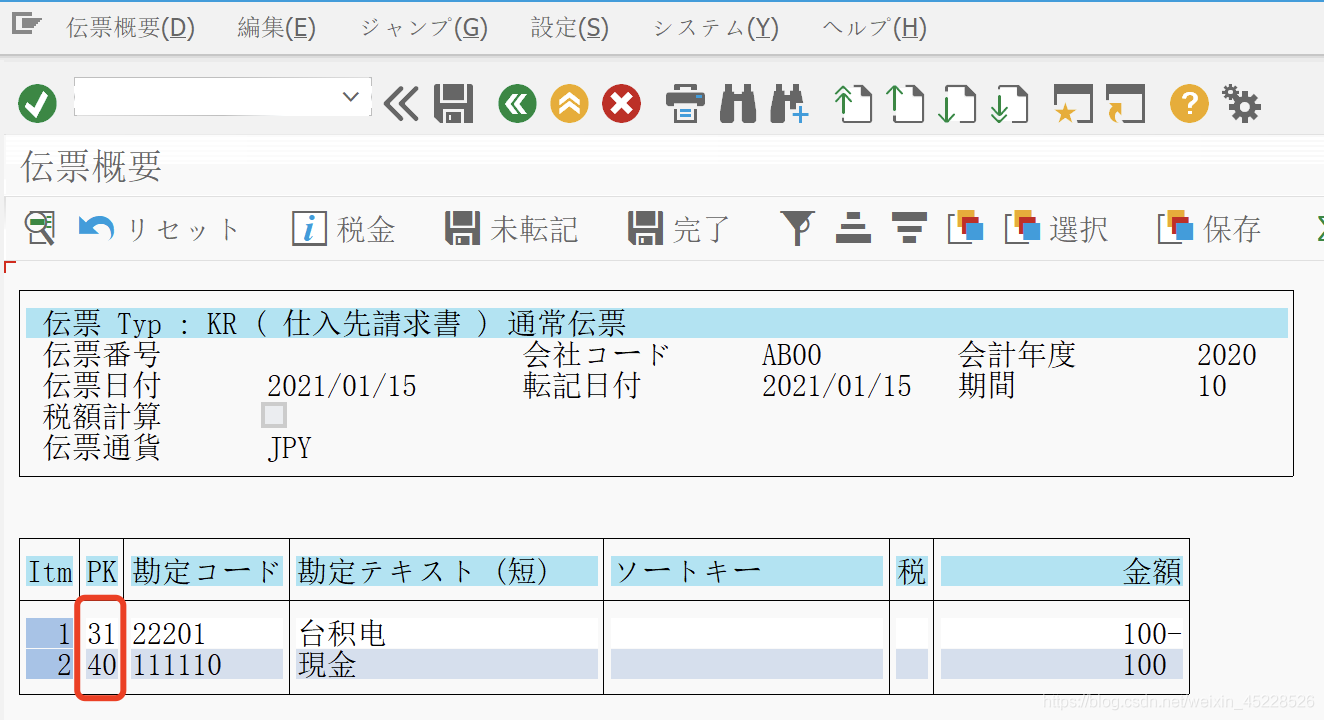Viewport: 1324px width, 720px height.
Task: Click the Find binoculars icon
Action: [738, 103]
